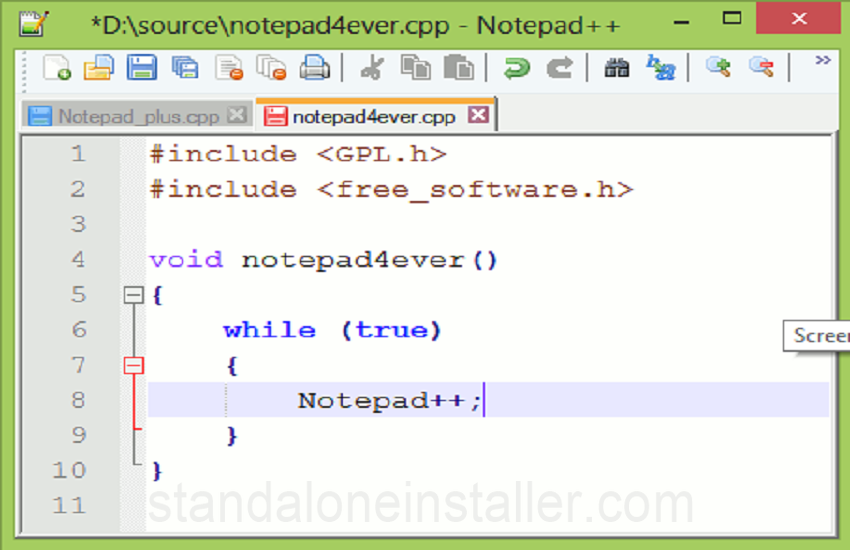Click the "void" keyword on line 4
850x550 pixels.
coord(186,260)
